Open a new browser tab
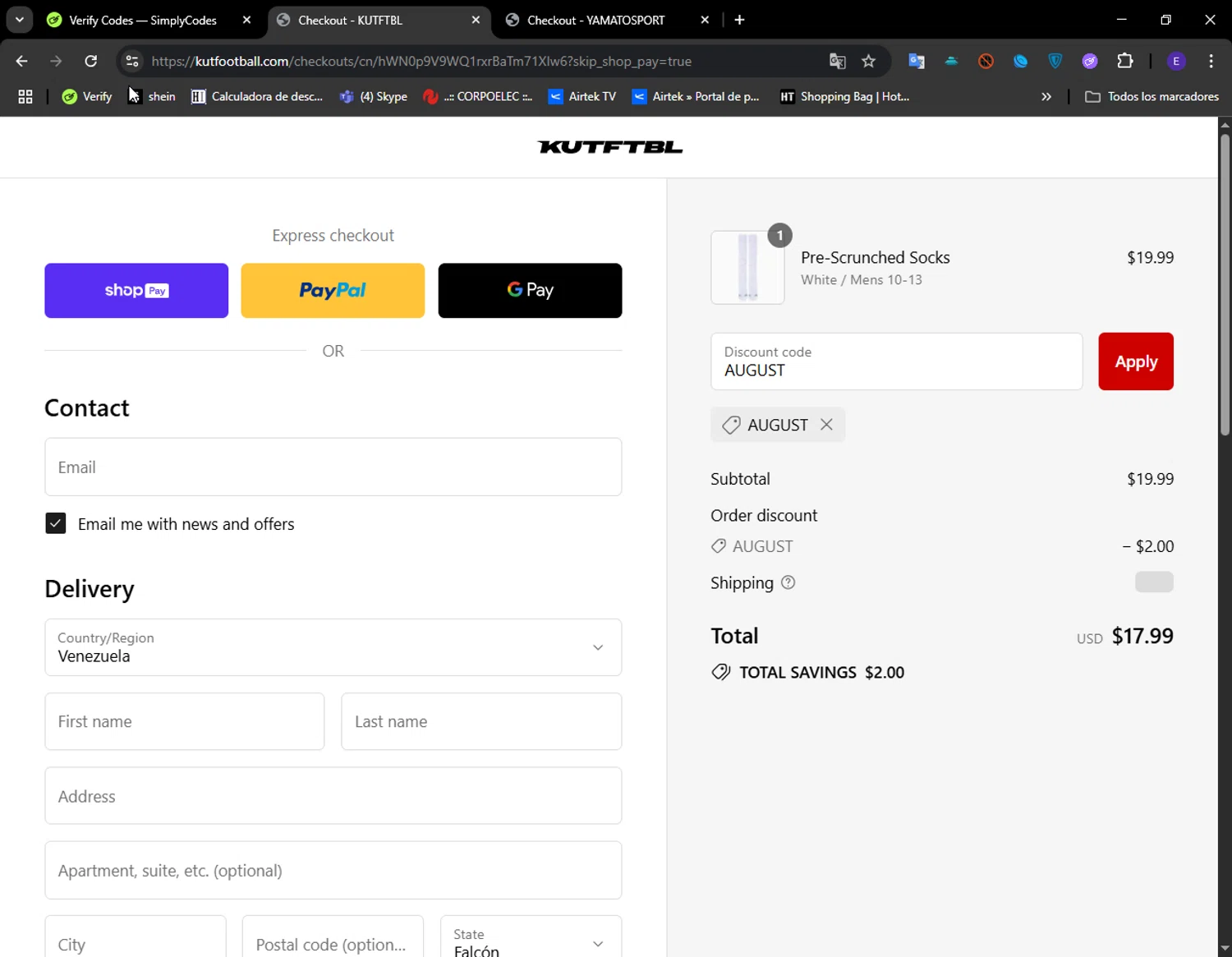 point(739,20)
